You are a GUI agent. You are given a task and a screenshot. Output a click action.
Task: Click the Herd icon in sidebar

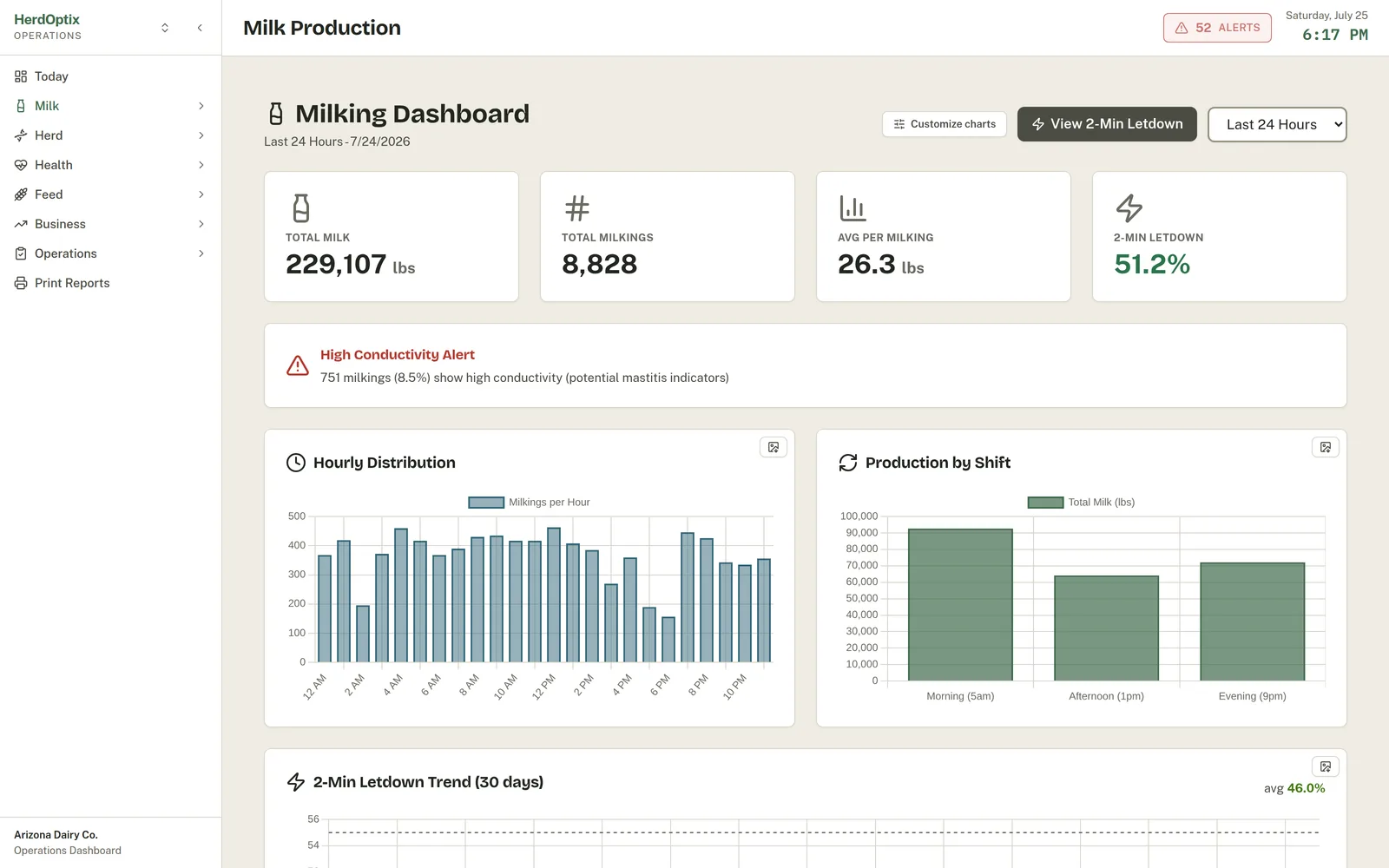(x=21, y=135)
